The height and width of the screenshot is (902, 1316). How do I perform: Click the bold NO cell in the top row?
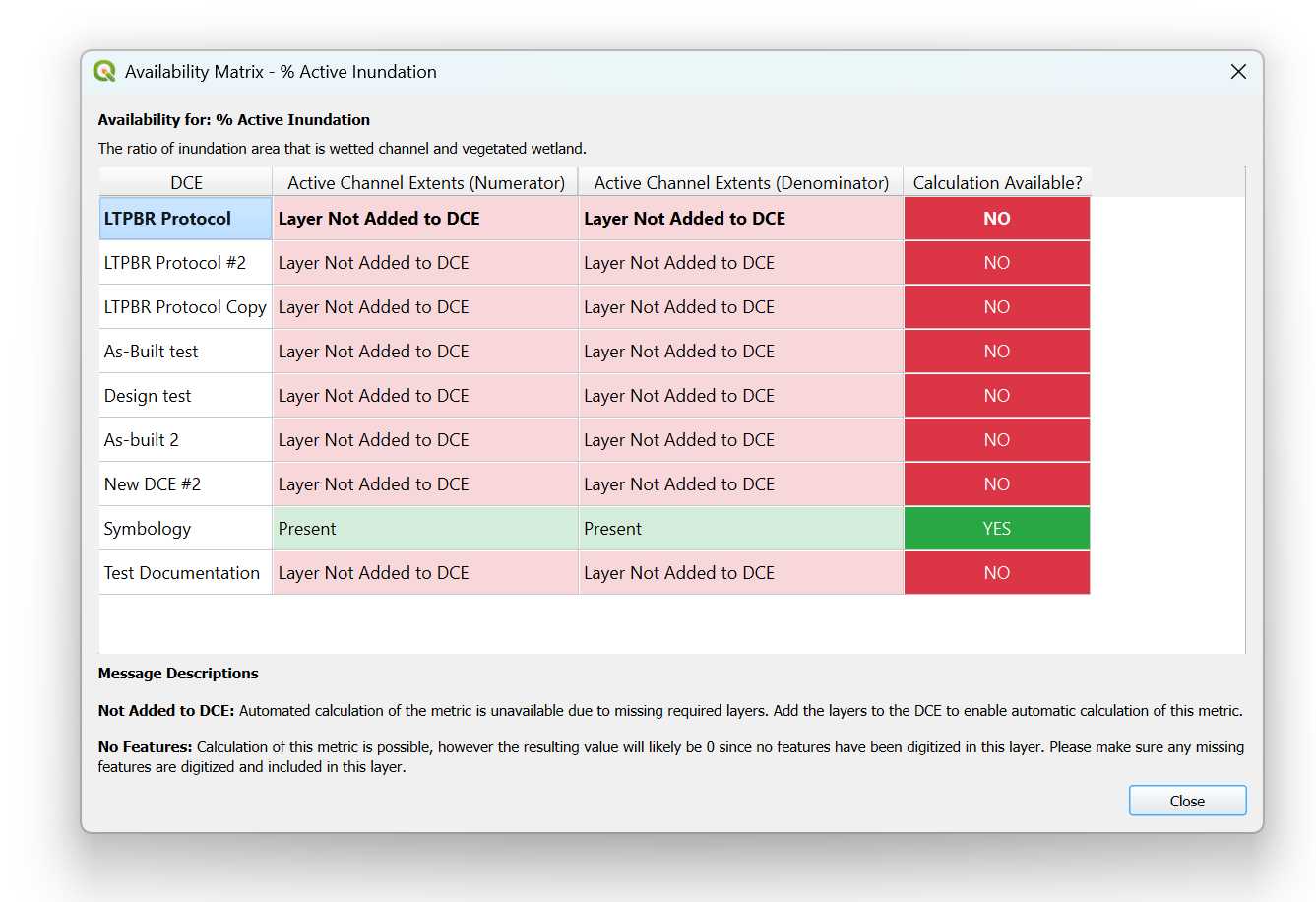(997, 219)
